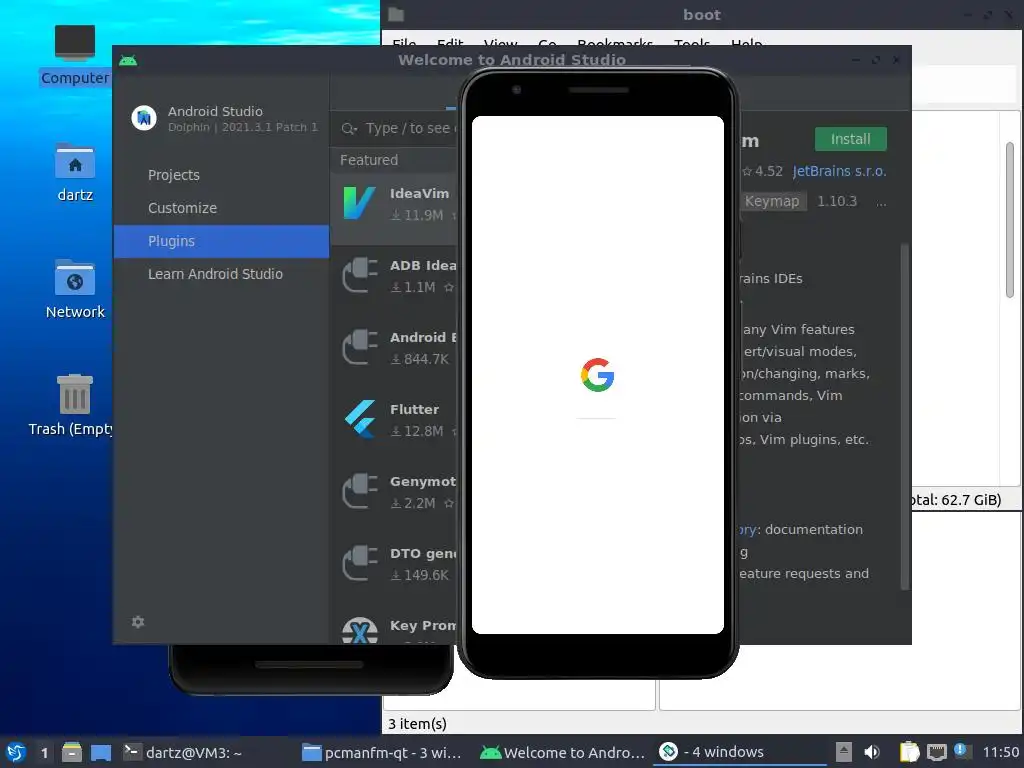
Task: Open the ellipsis options beside version 1.10.3
Action: click(882, 202)
